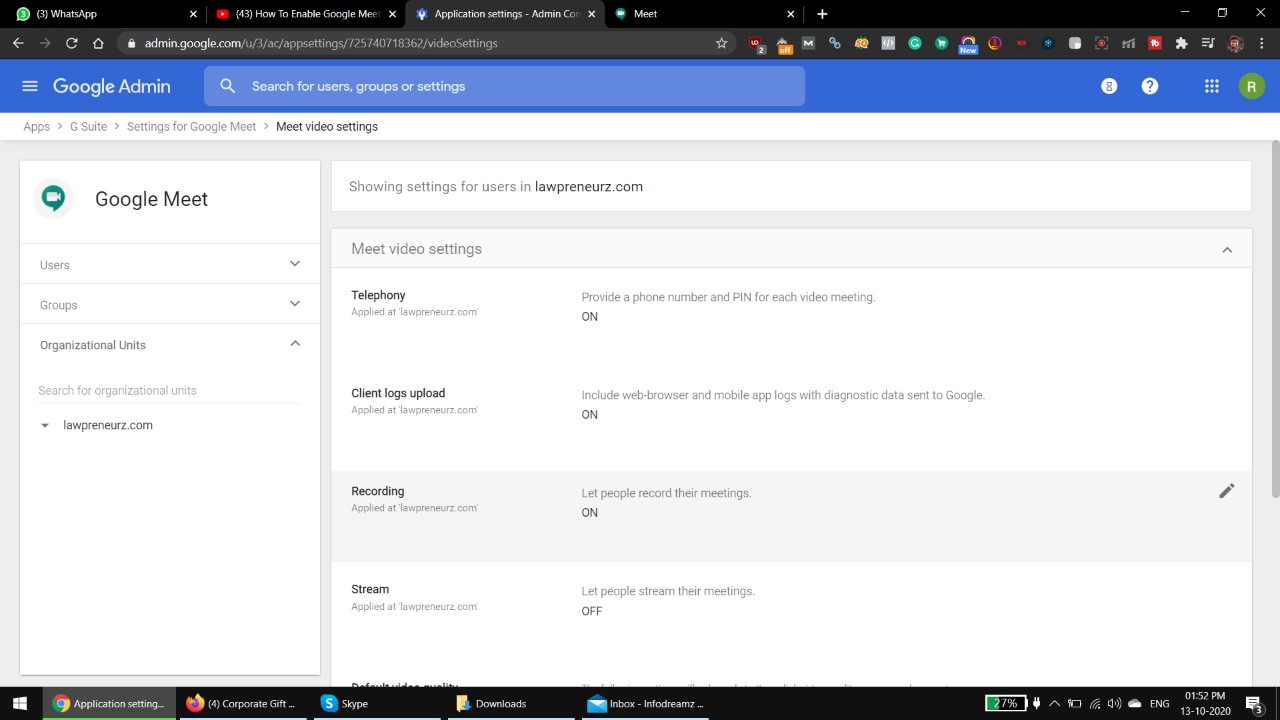Show hidden system tray icons
Viewport: 1280px width, 720px height.
pos(1054,704)
